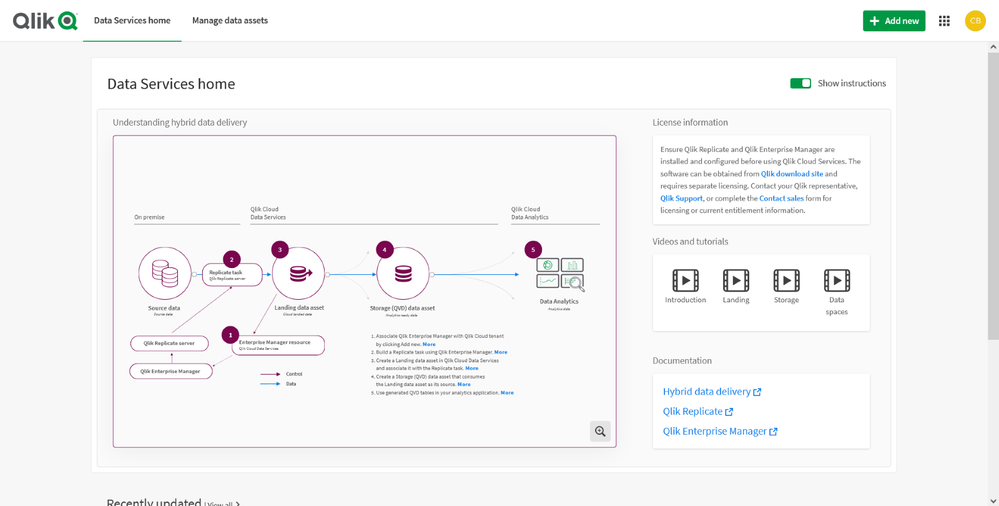Click Understanding hybrid data delivery title
The image size is (999, 506).
pos(180,122)
